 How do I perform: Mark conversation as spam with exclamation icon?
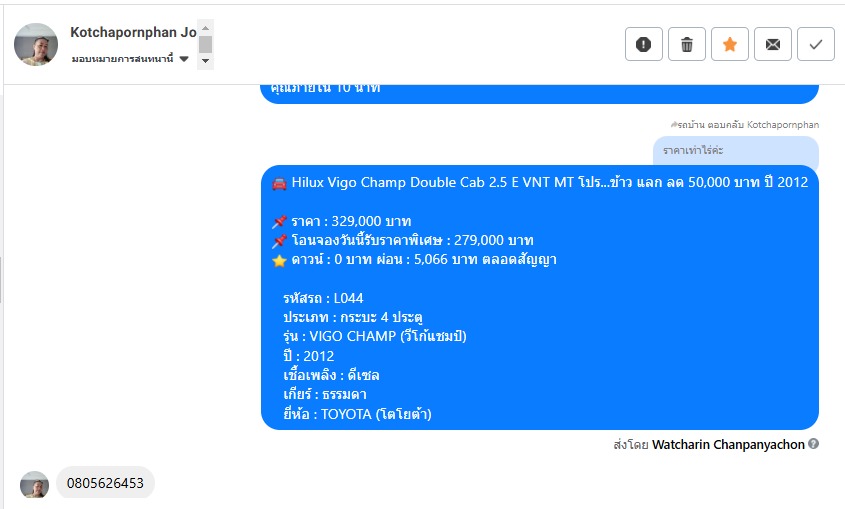pyautogui.click(x=643, y=44)
